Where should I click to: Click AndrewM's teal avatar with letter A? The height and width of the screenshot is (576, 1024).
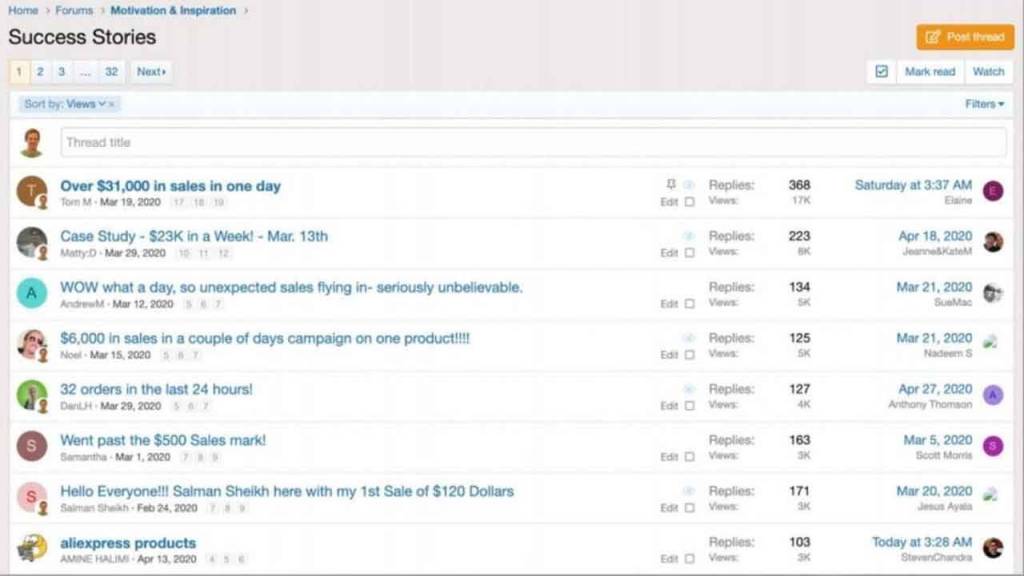tap(32, 293)
